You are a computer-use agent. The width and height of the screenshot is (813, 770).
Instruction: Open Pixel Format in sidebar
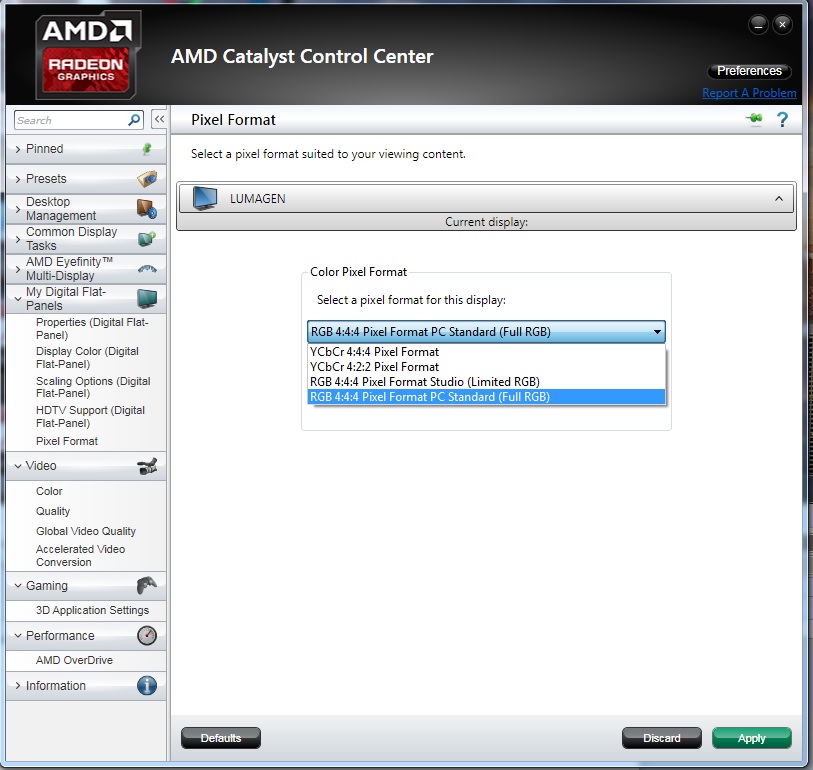67,441
